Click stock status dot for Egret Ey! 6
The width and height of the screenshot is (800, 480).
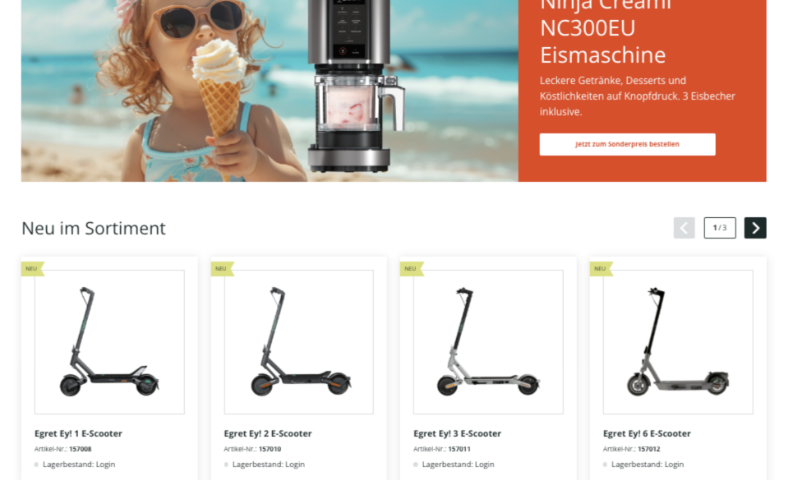[x=605, y=465]
